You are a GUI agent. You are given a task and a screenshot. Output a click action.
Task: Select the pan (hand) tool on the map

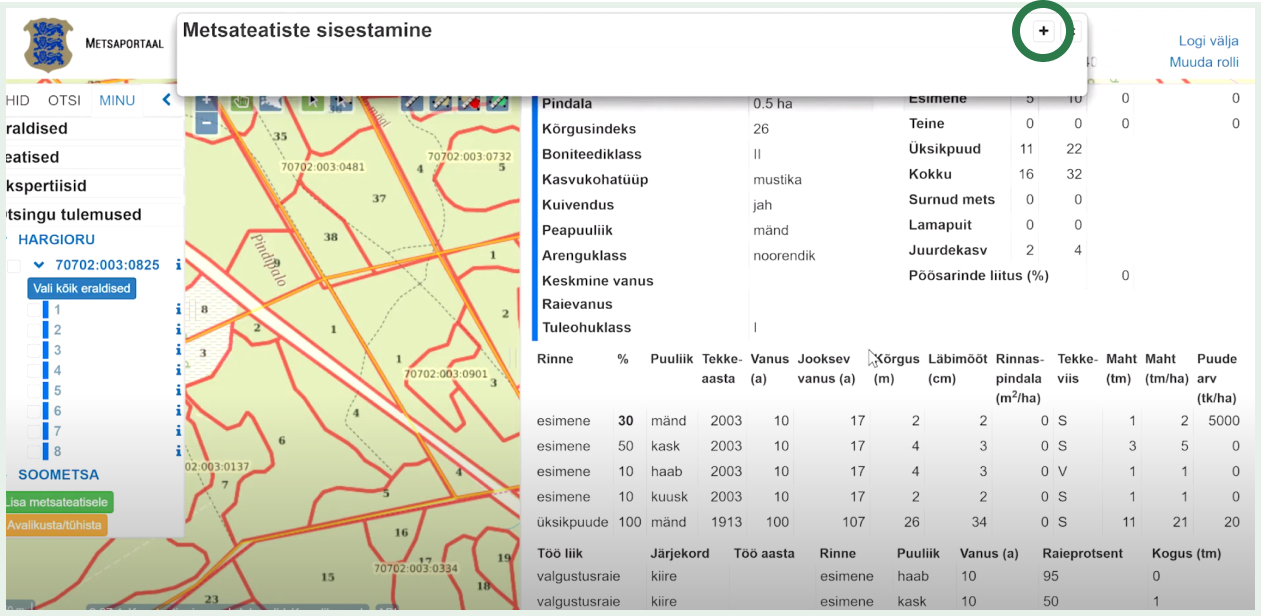coord(240,101)
